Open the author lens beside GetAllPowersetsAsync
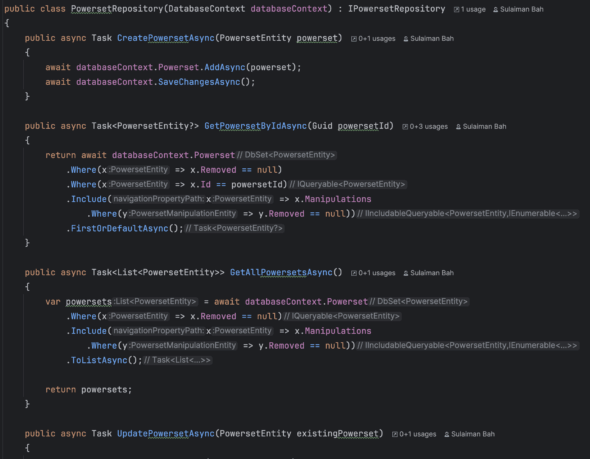The height and width of the screenshot is (459, 590). click(428, 273)
